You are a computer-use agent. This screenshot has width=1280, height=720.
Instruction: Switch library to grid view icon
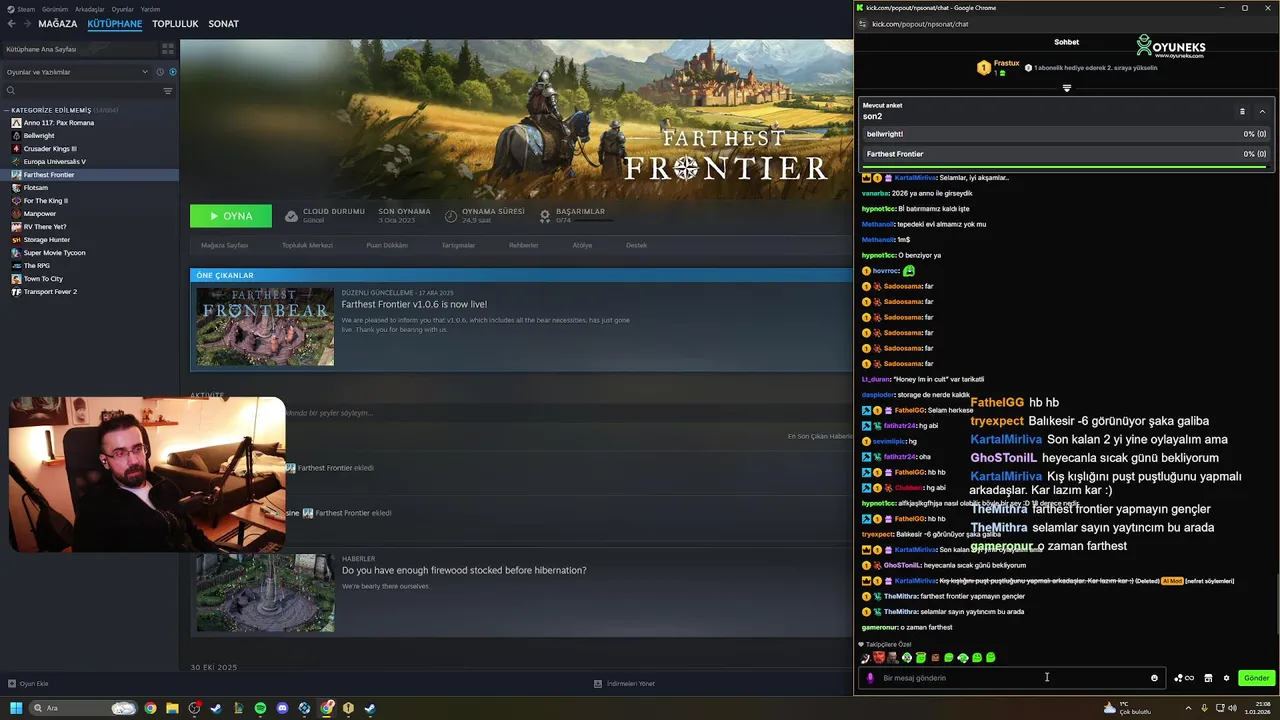(167, 48)
